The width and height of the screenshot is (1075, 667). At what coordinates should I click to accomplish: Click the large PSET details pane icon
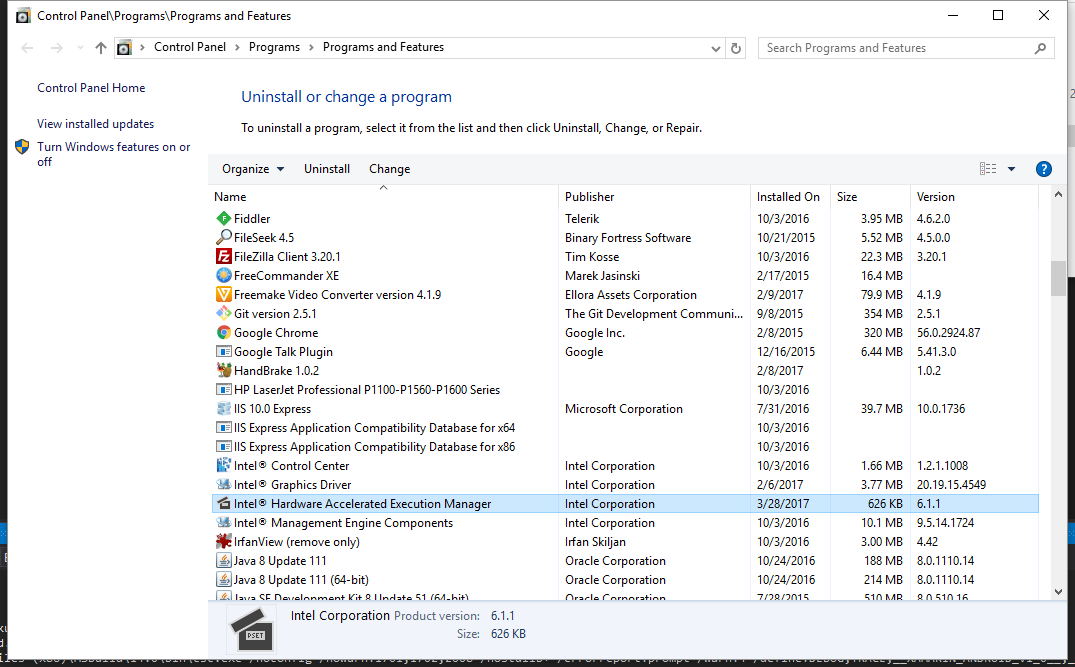click(252, 630)
